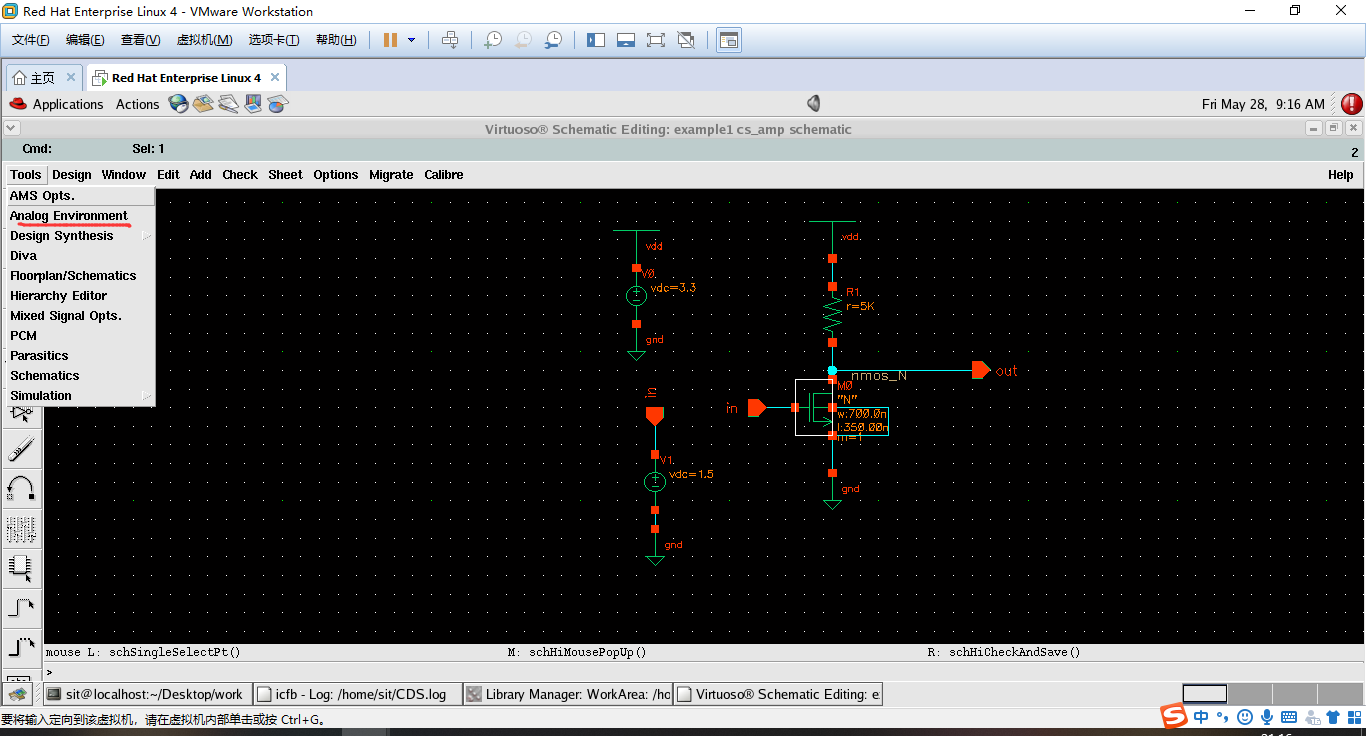Open the email launcher icon in GNOME panel
Viewport: 1366px width, 736px height.
point(204,103)
